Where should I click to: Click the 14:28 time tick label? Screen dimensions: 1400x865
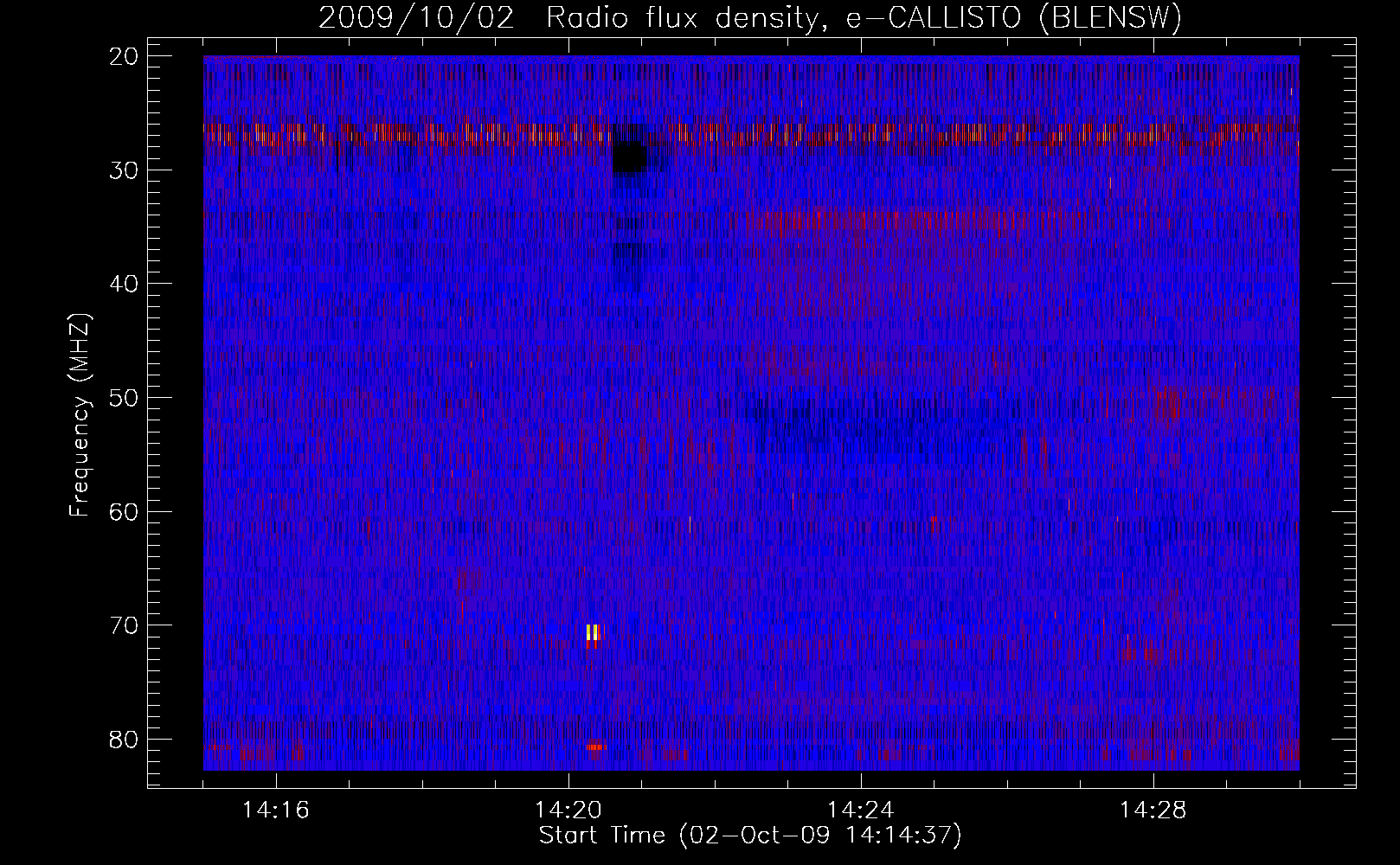pos(1153,811)
